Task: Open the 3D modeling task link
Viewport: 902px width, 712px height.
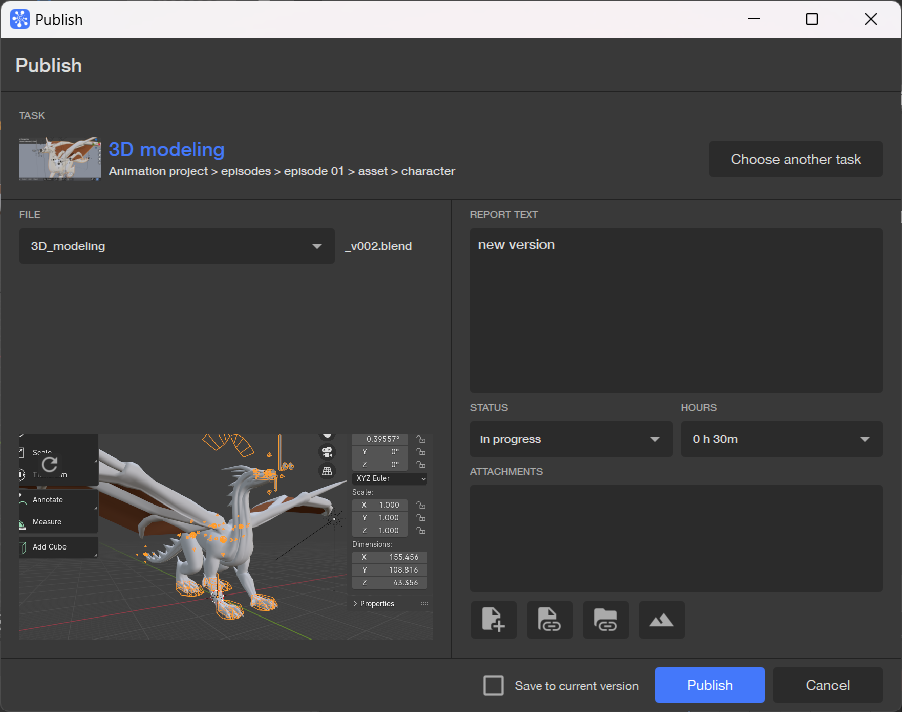Action: (167, 150)
